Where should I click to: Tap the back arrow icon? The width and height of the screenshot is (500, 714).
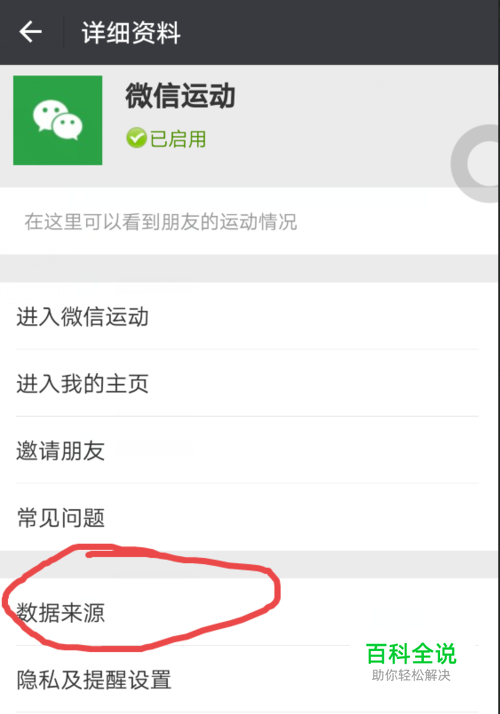coord(31,32)
